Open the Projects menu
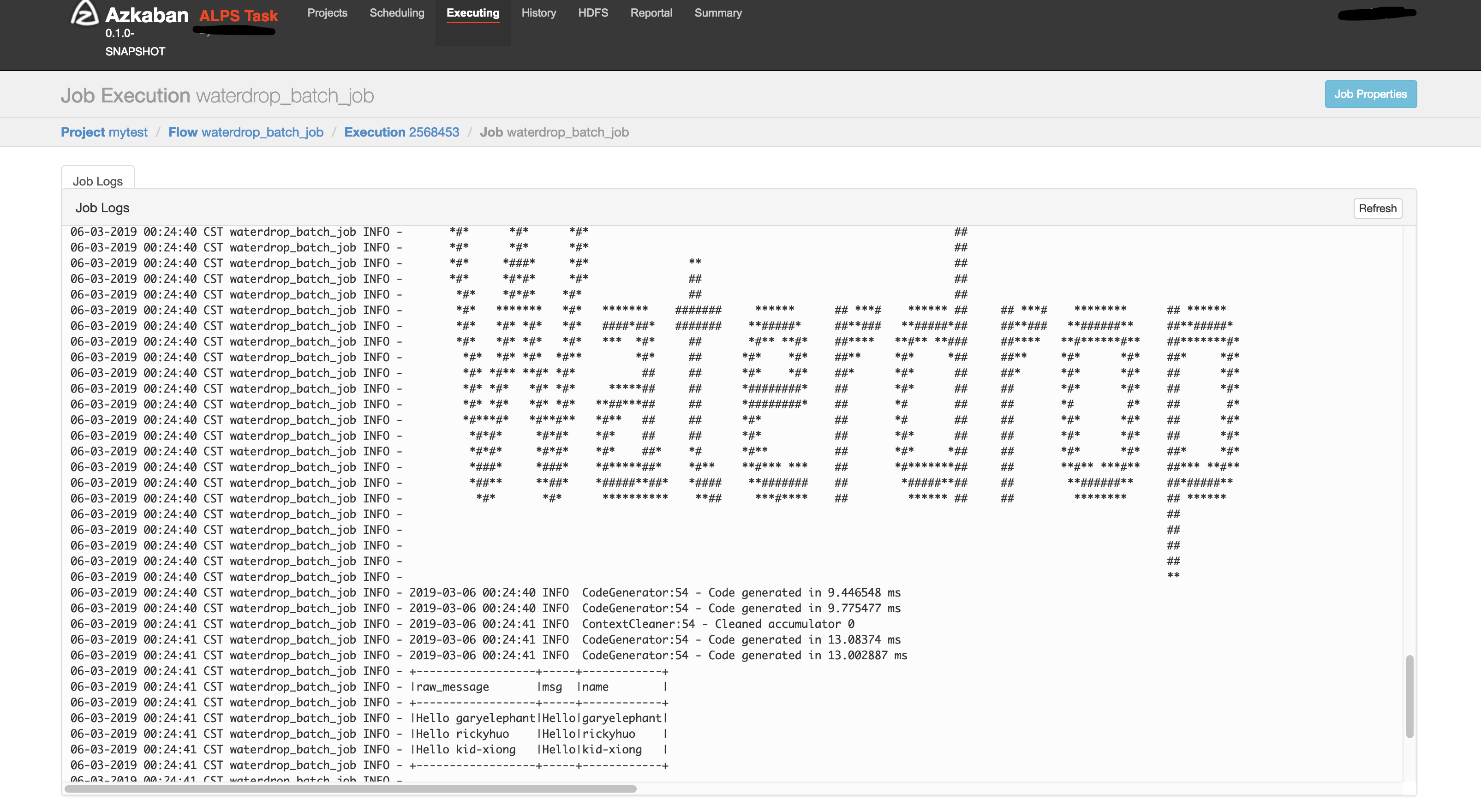1481x812 pixels. [327, 12]
